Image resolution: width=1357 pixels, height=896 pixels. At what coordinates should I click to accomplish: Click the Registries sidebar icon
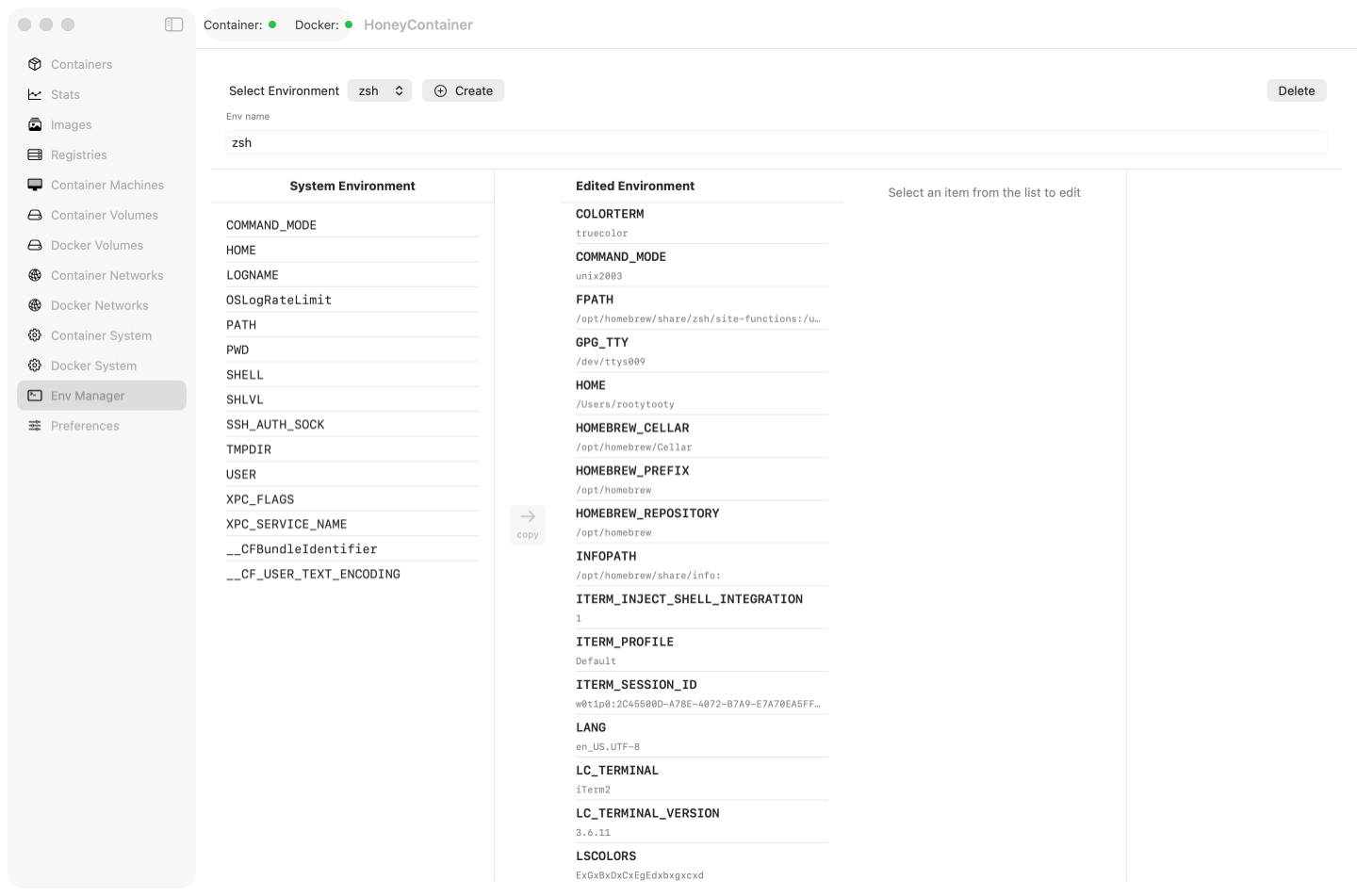35,155
